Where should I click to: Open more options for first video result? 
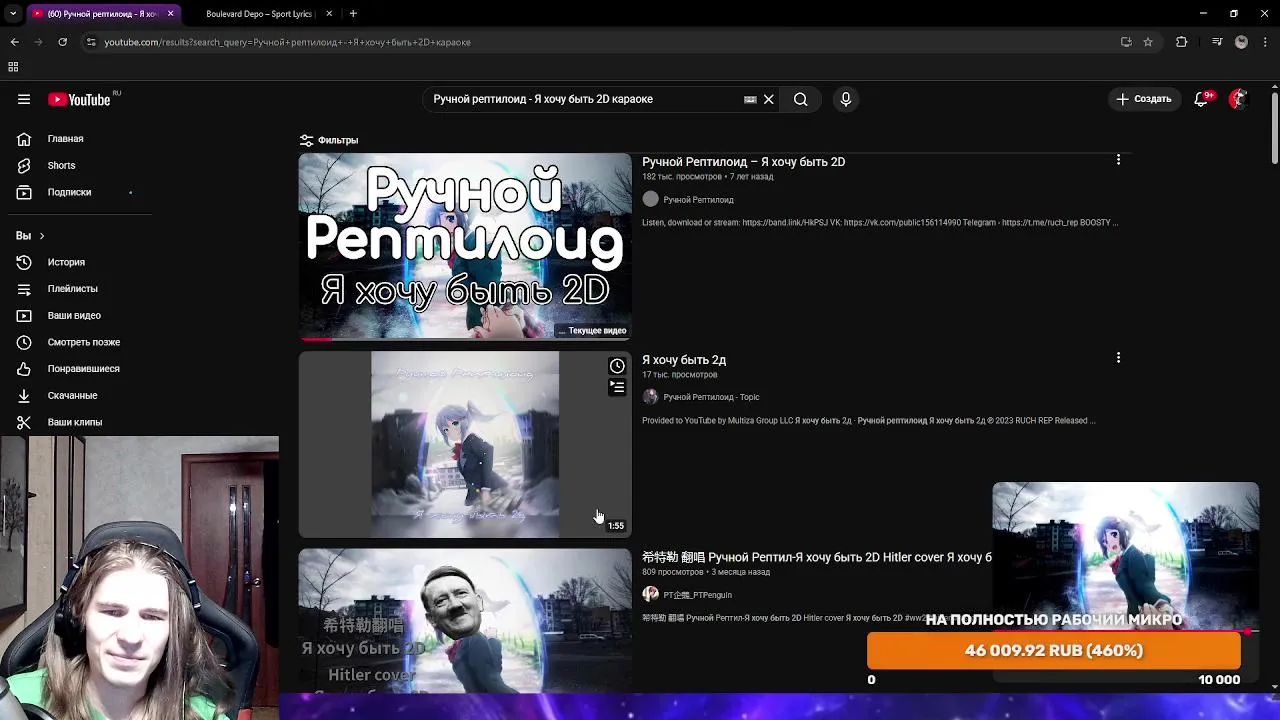[1118, 160]
